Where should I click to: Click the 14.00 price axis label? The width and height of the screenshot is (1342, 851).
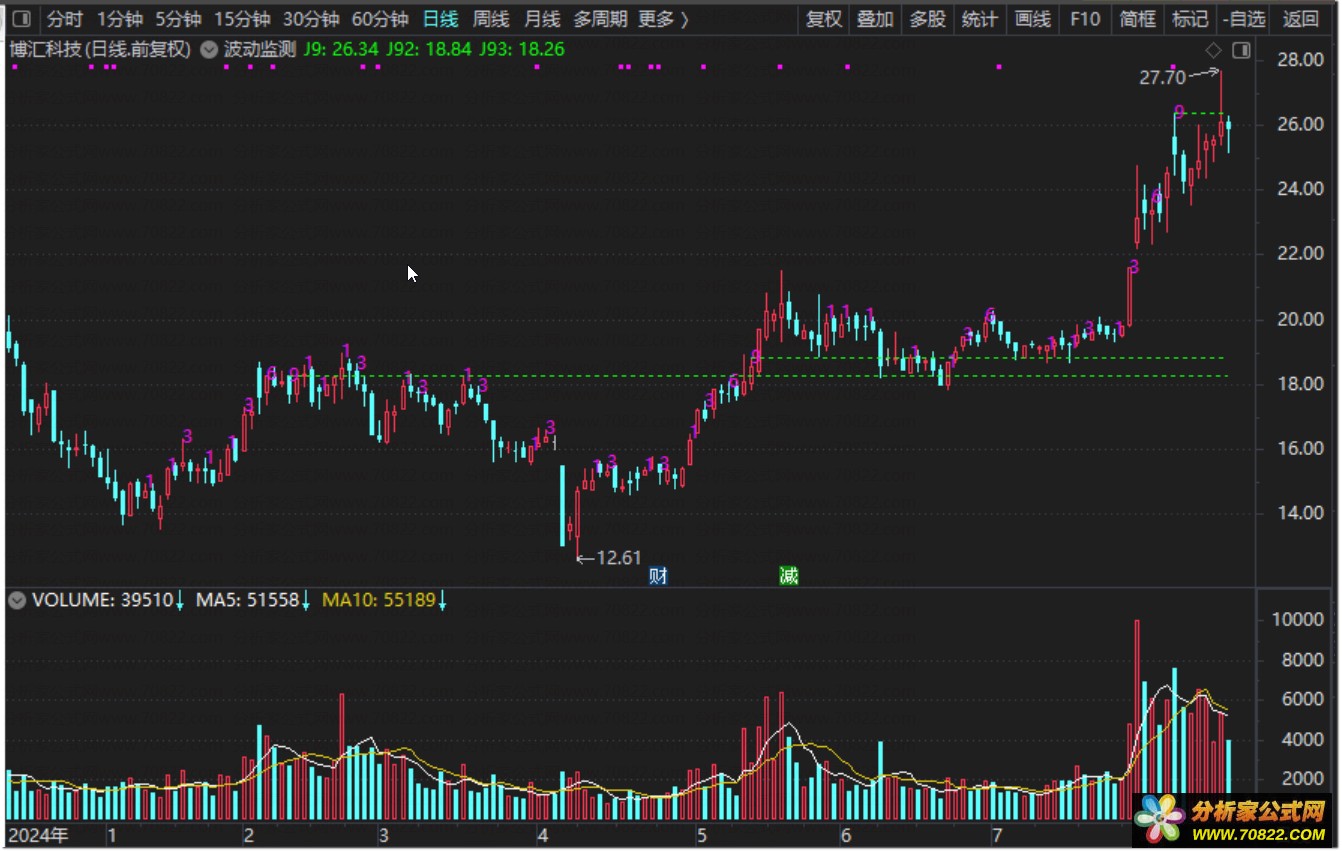click(x=1300, y=513)
